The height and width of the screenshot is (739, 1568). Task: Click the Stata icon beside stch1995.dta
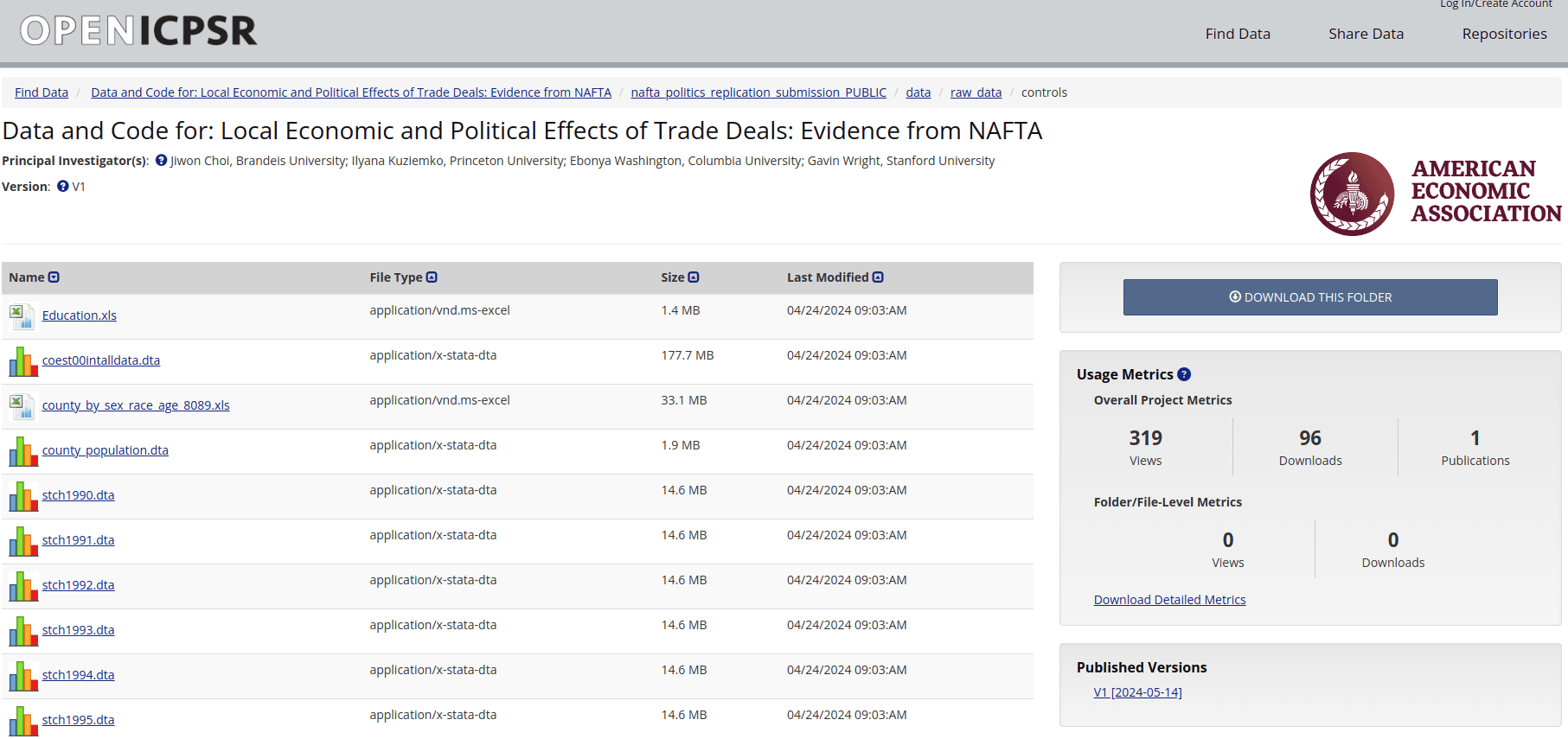tap(23, 721)
